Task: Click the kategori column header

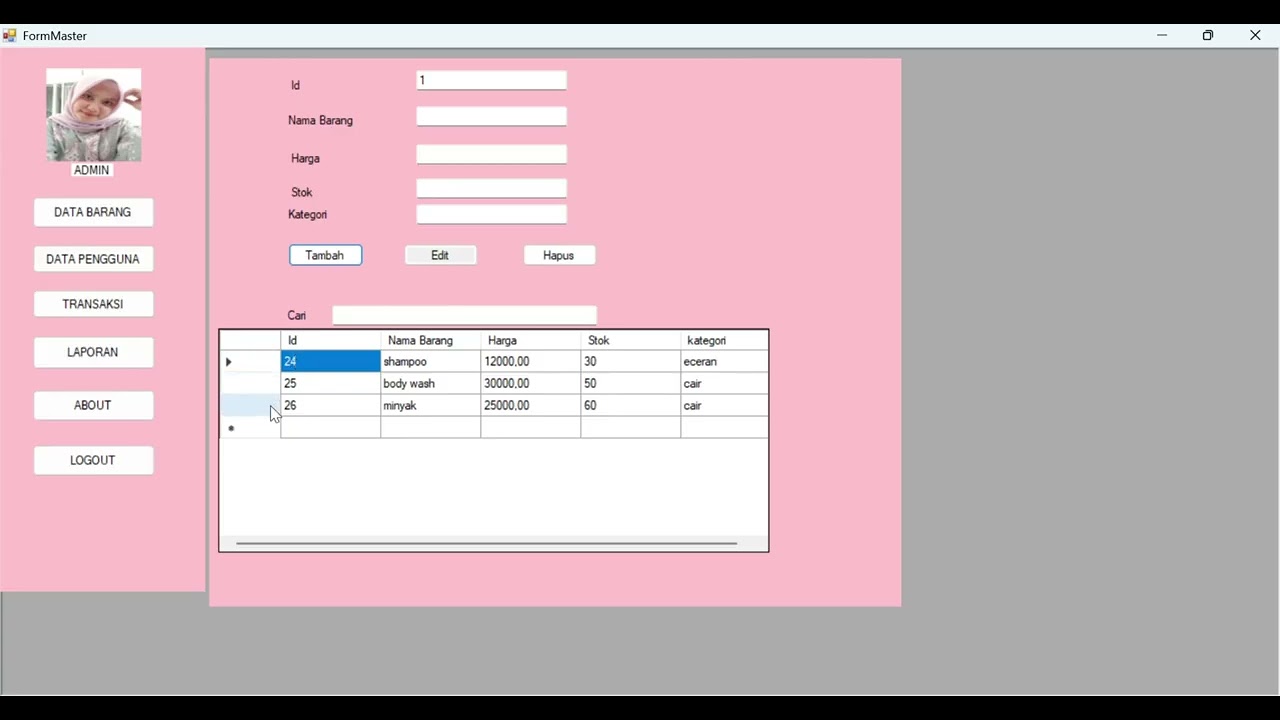Action: (725, 341)
